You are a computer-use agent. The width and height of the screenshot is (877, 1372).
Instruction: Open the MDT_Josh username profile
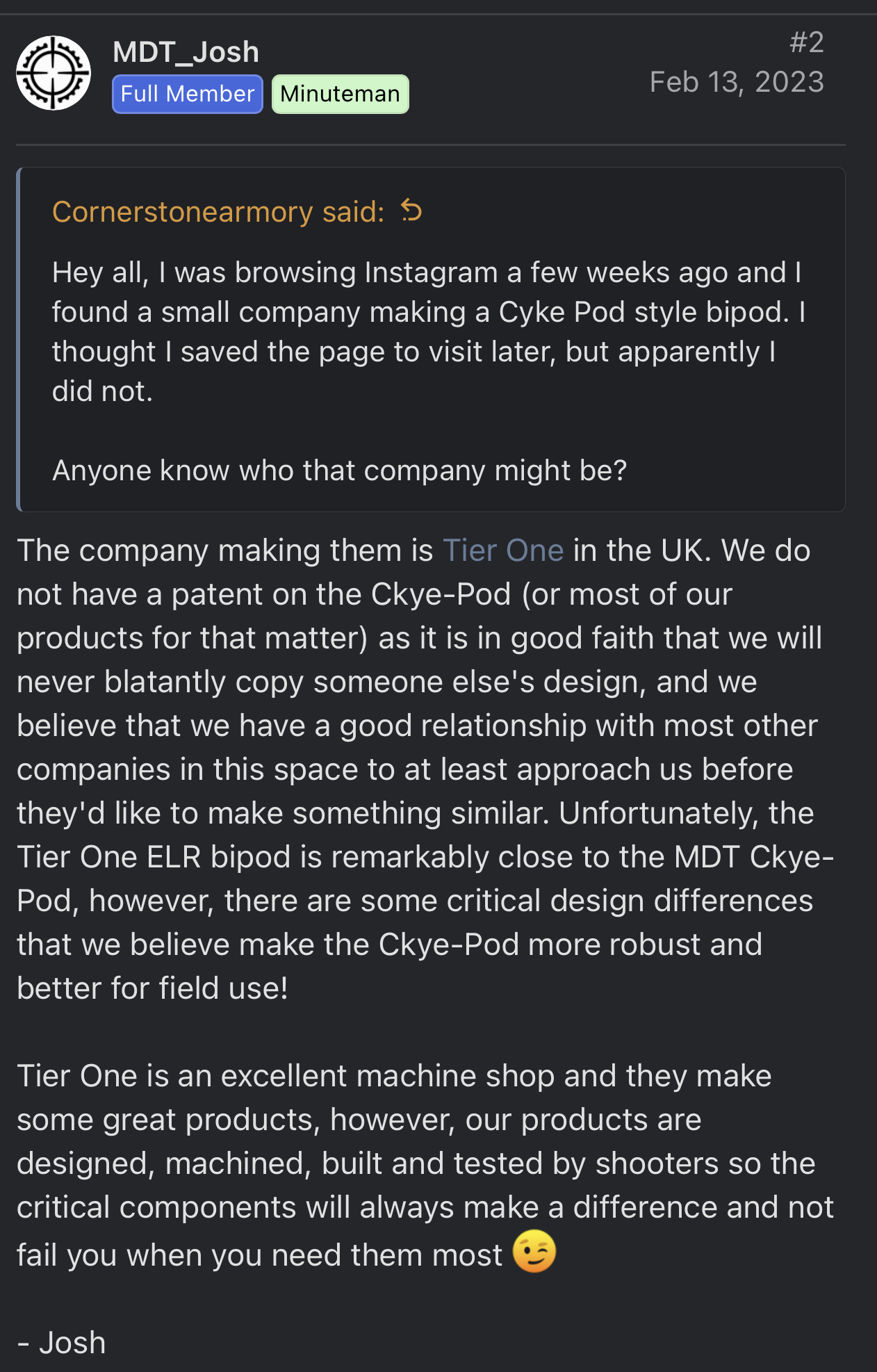click(186, 52)
